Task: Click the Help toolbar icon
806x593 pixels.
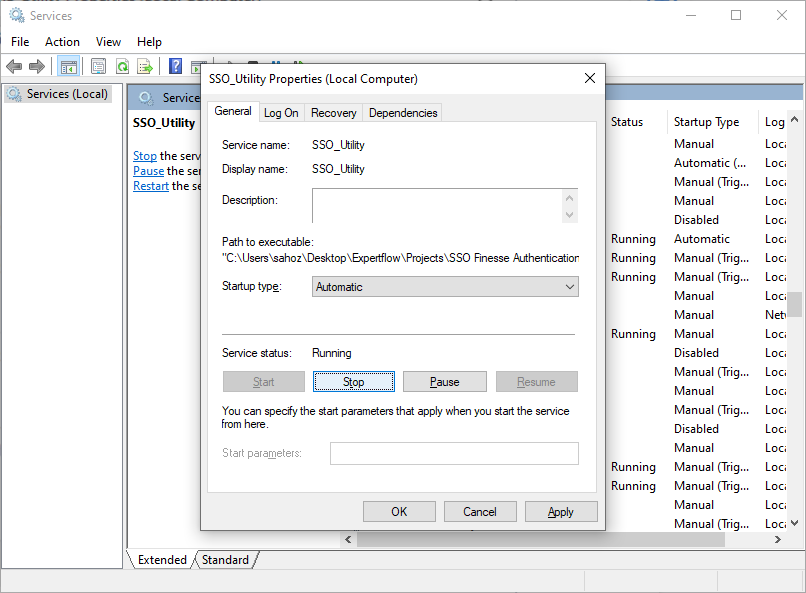Action: 175,66
